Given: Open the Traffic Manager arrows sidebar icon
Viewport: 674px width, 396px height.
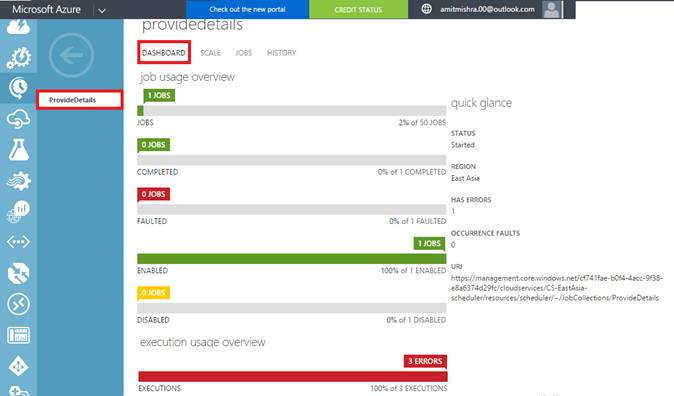Looking at the screenshot, I should [x=18, y=273].
